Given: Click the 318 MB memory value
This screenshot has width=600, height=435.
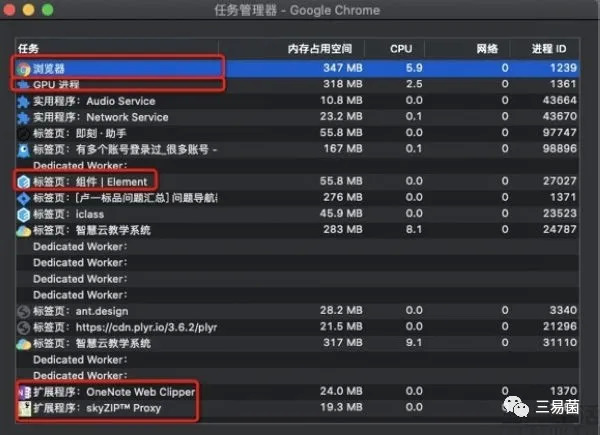Looking at the screenshot, I should pos(342,84).
